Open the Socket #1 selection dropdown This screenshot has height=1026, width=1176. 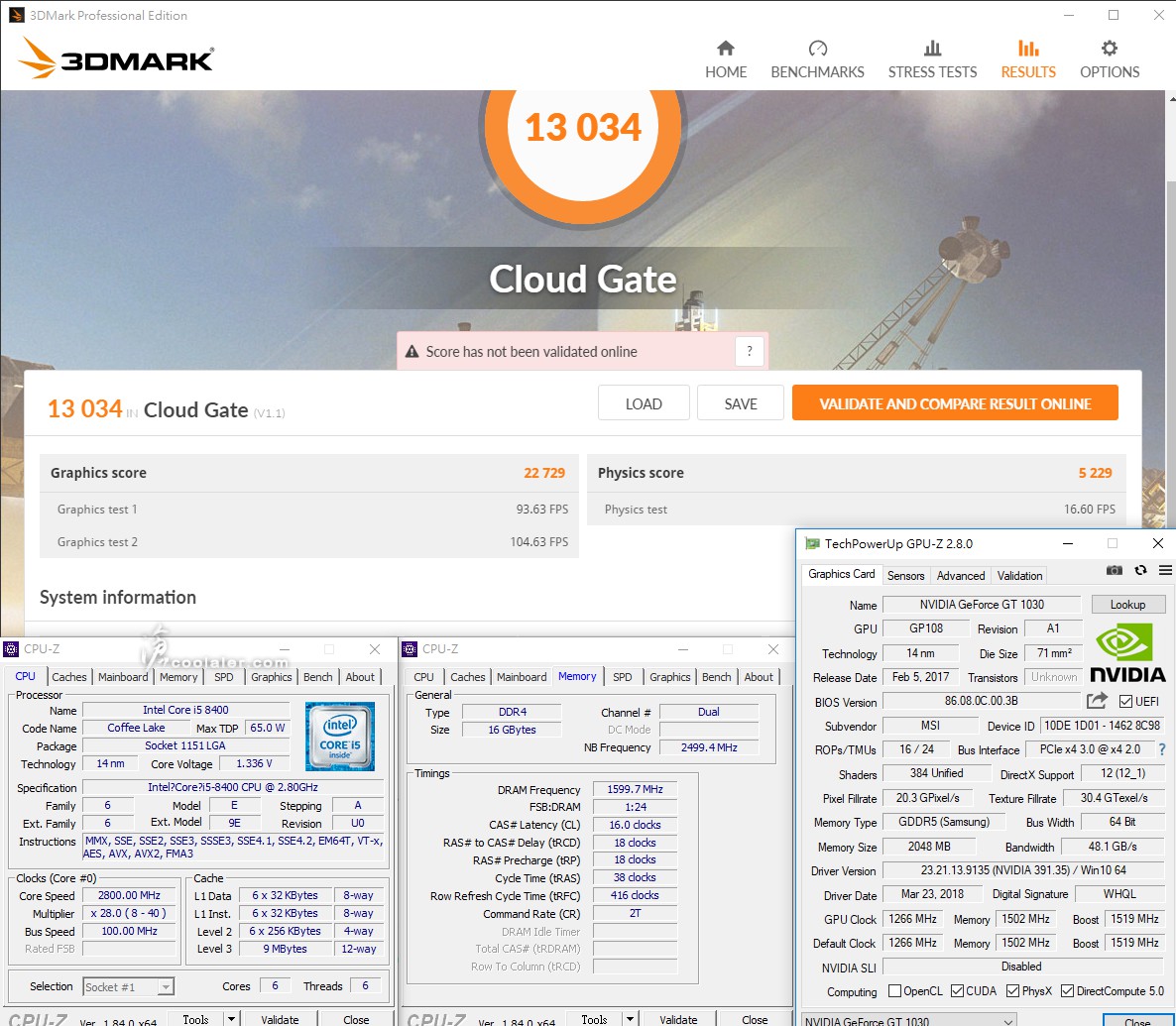pos(128,986)
